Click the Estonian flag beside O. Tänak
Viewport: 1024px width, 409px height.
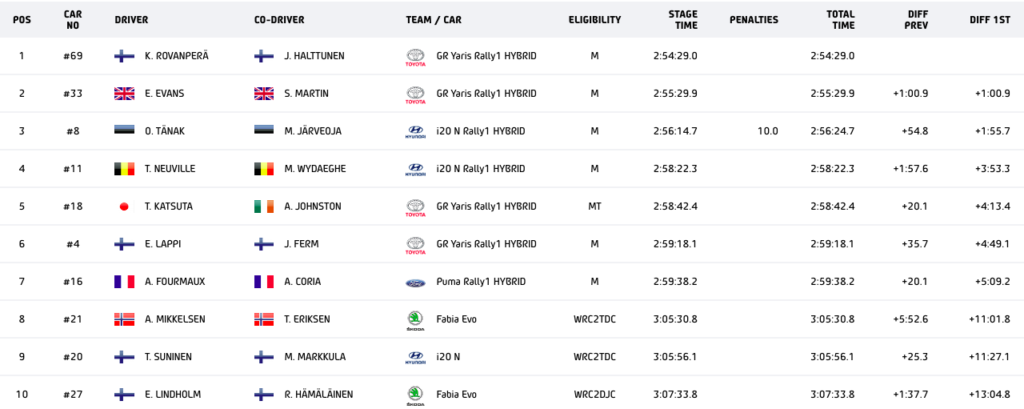tap(125, 131)
